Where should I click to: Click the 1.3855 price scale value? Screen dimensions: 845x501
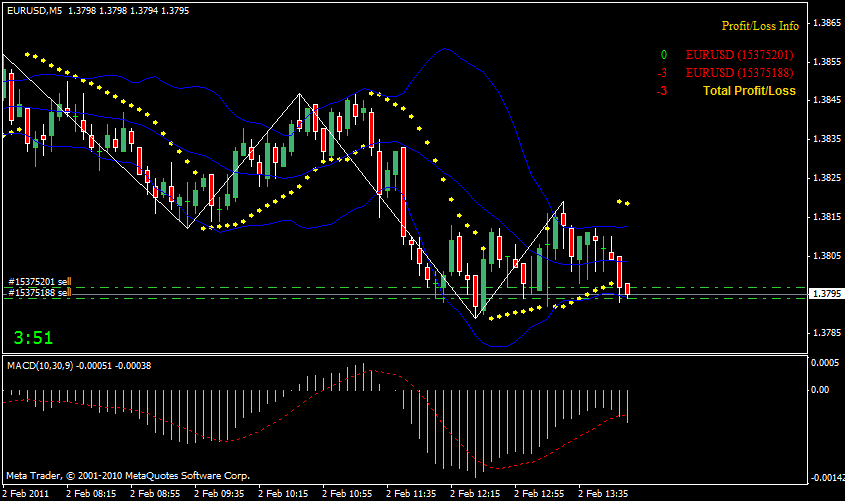[827, 61]
